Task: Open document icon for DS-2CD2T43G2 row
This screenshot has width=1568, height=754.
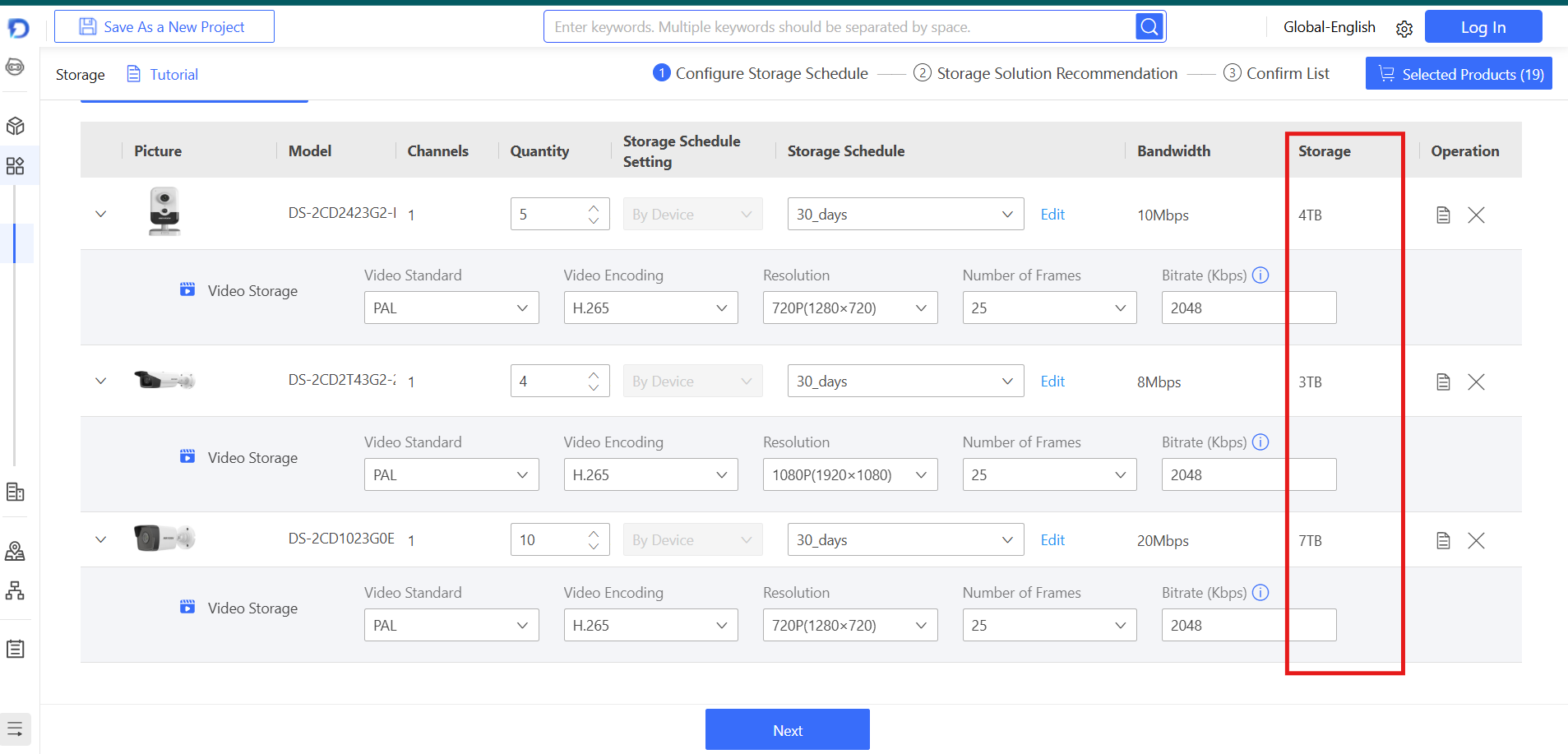Action: pyautogui.click(x=1442, y=382)
